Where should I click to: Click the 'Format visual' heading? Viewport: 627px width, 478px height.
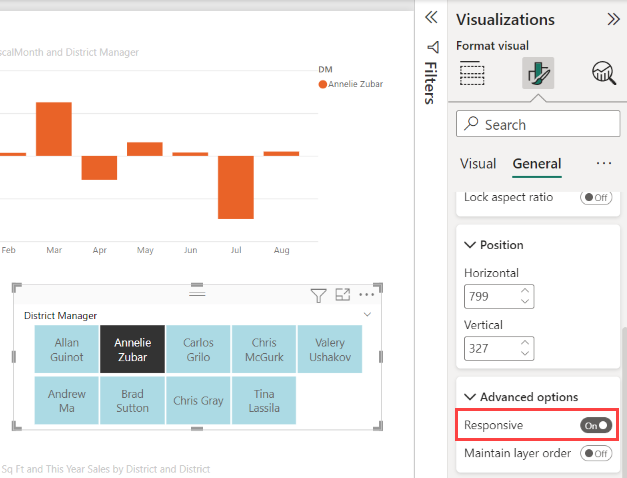coord(492,46)
